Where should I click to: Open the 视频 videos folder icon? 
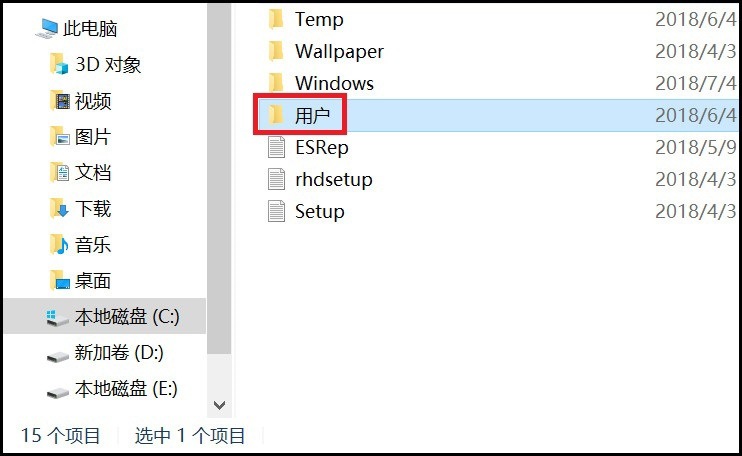coord(60,100)
